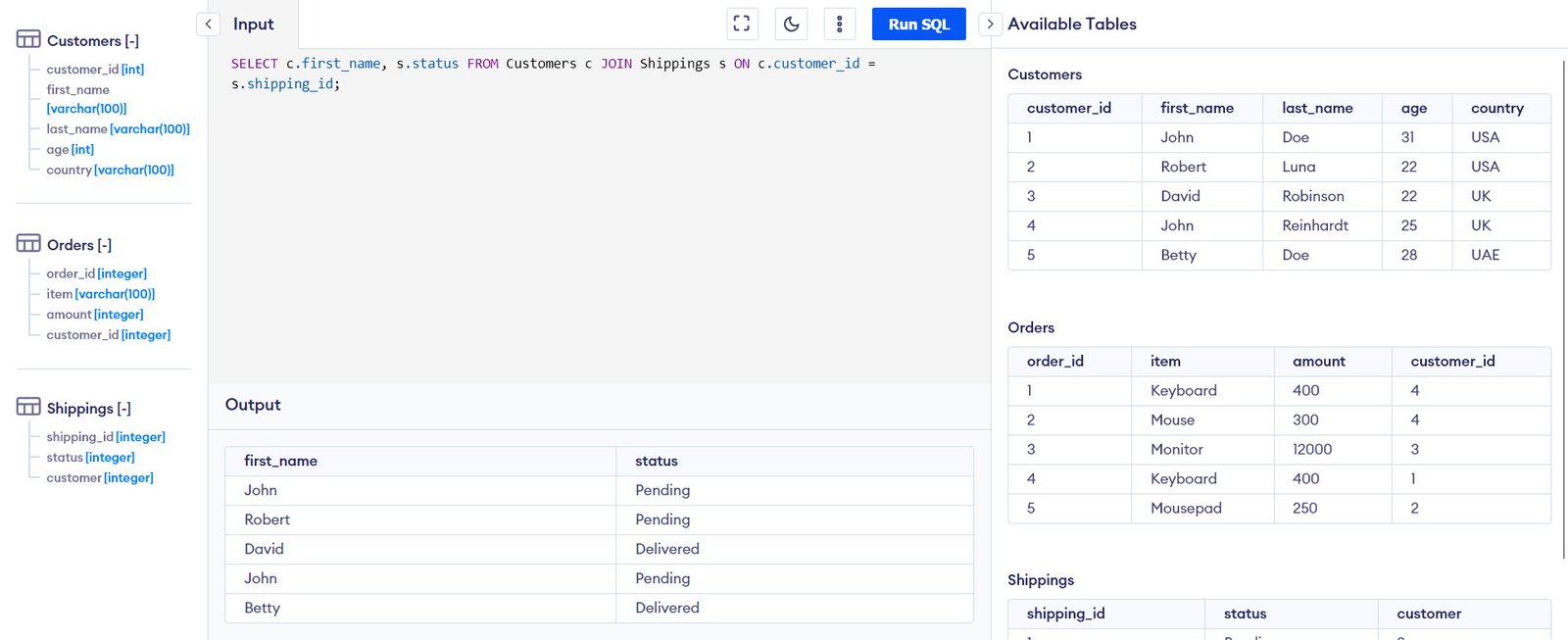Screen dimensions: 1568x640
Task: Collapse the Customers [-] schema tree
Action: pos(93,41)
